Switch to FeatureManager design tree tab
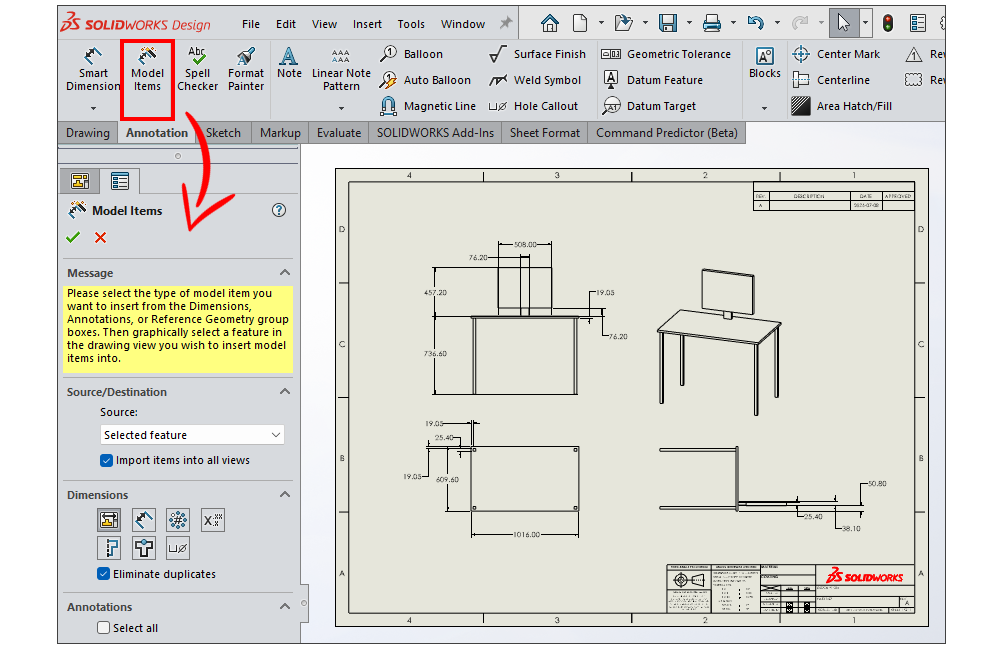Viewport: 1000px width, 650px height. pos(80,181)
